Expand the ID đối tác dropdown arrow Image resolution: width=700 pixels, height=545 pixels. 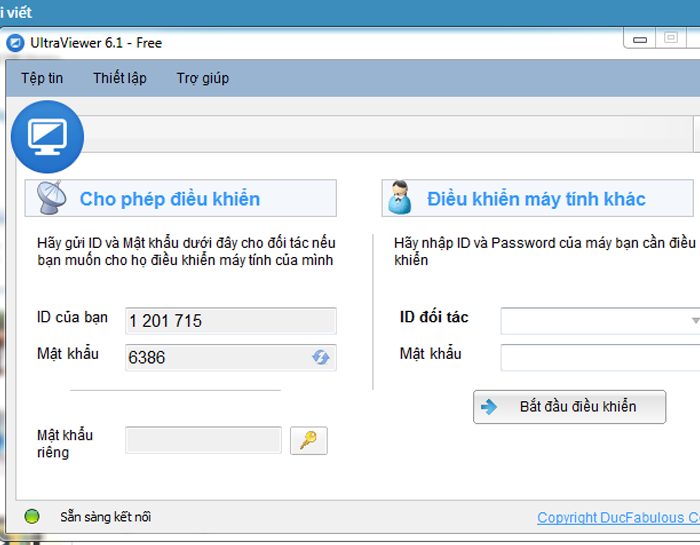pyautogui.click(x=695, y=320)
